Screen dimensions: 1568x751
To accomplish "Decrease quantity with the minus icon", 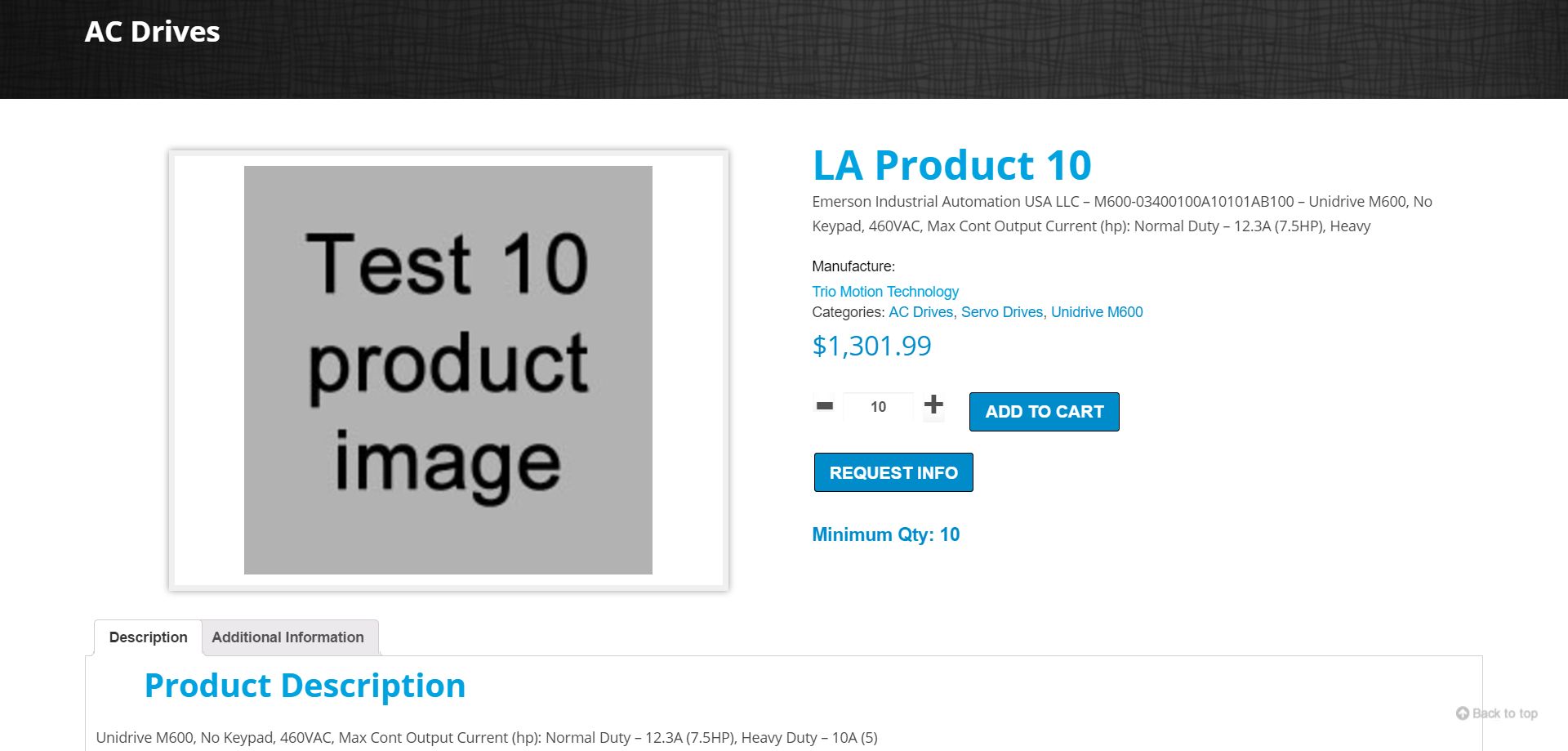I will (825, 406).
